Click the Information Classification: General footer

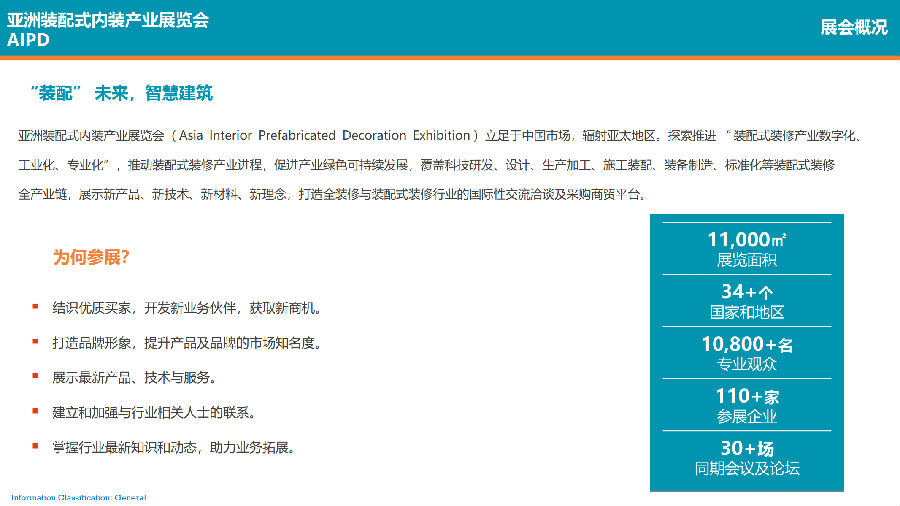79,497
